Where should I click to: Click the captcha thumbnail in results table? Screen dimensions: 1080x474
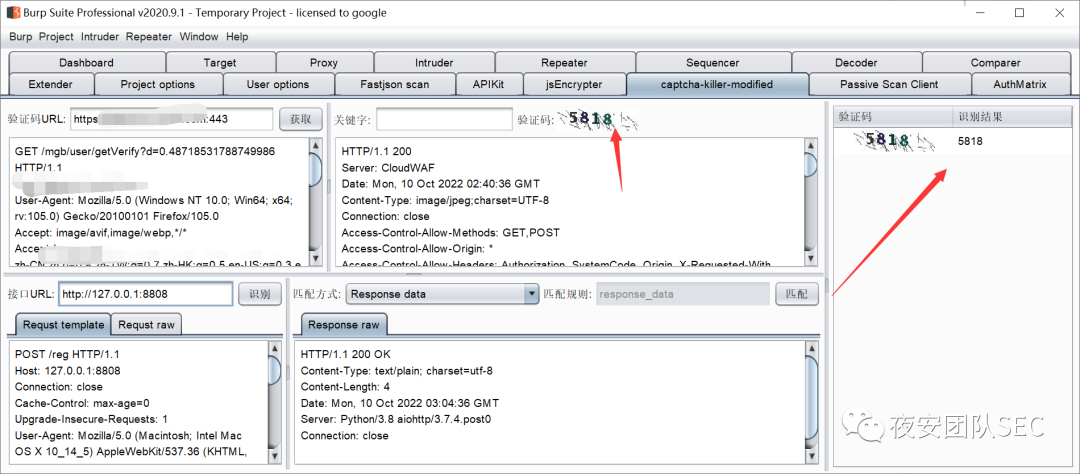(893, 141)
